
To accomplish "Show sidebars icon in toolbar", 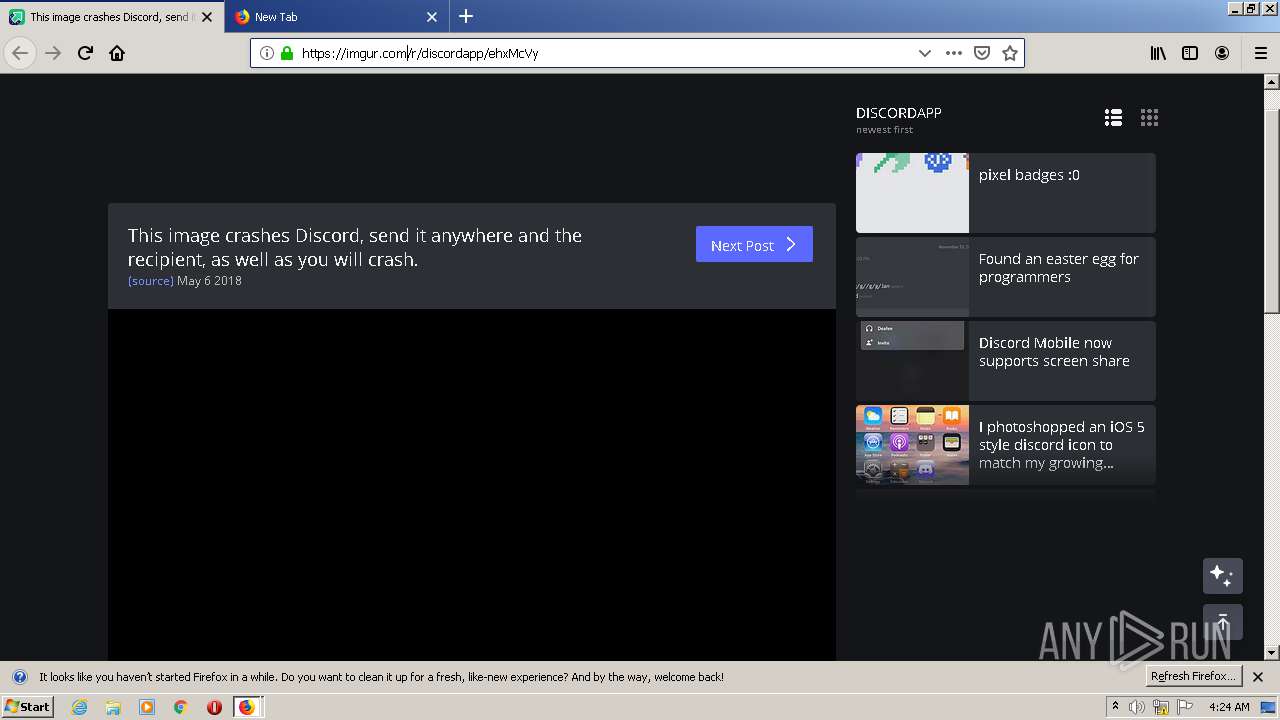I will (x=1190, y=53).
